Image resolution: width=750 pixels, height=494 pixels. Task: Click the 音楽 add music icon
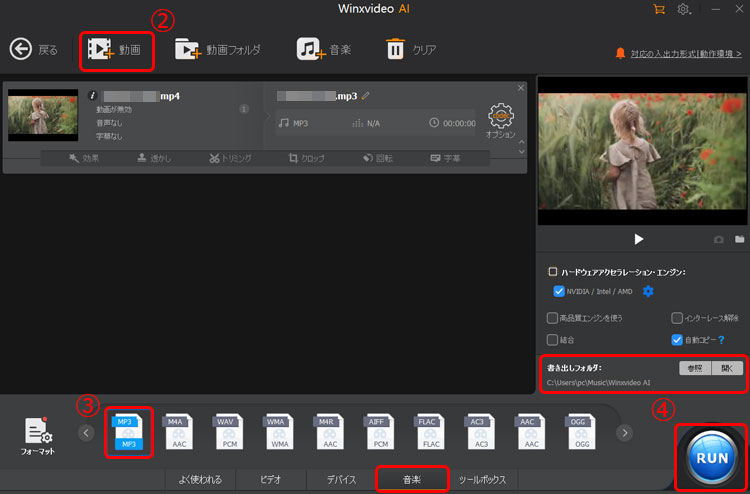pos(309,49)
